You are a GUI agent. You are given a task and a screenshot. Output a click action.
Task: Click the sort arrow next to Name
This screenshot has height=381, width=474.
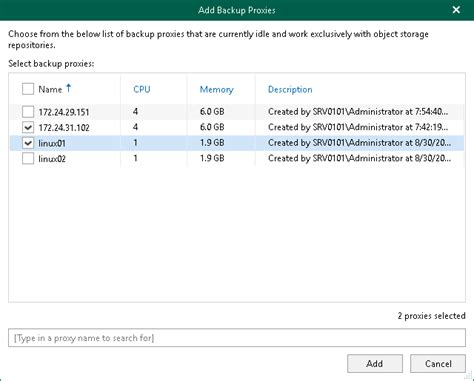(69, 88)
